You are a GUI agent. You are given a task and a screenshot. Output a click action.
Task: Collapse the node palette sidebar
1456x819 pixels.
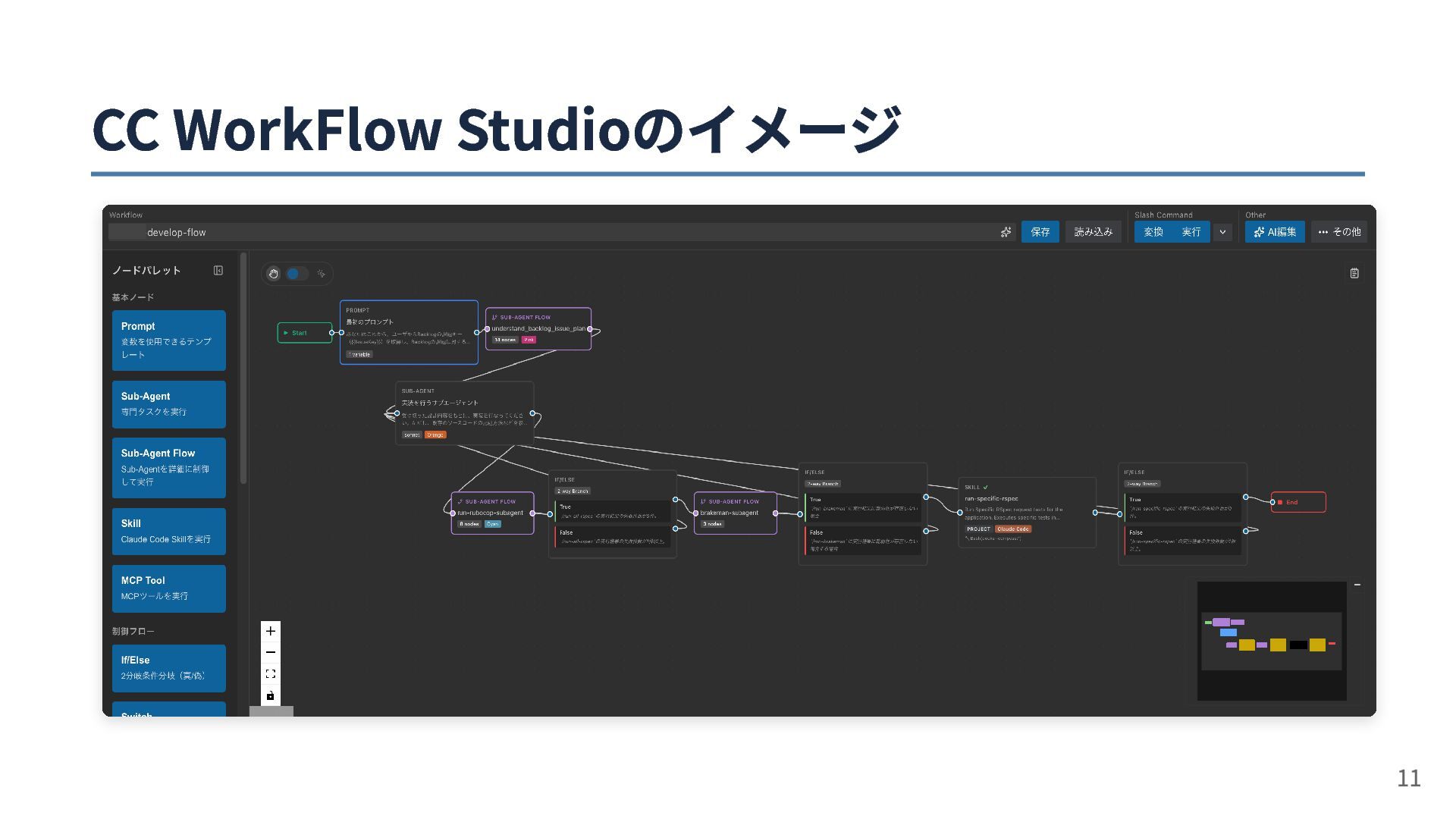coord(218,271)
